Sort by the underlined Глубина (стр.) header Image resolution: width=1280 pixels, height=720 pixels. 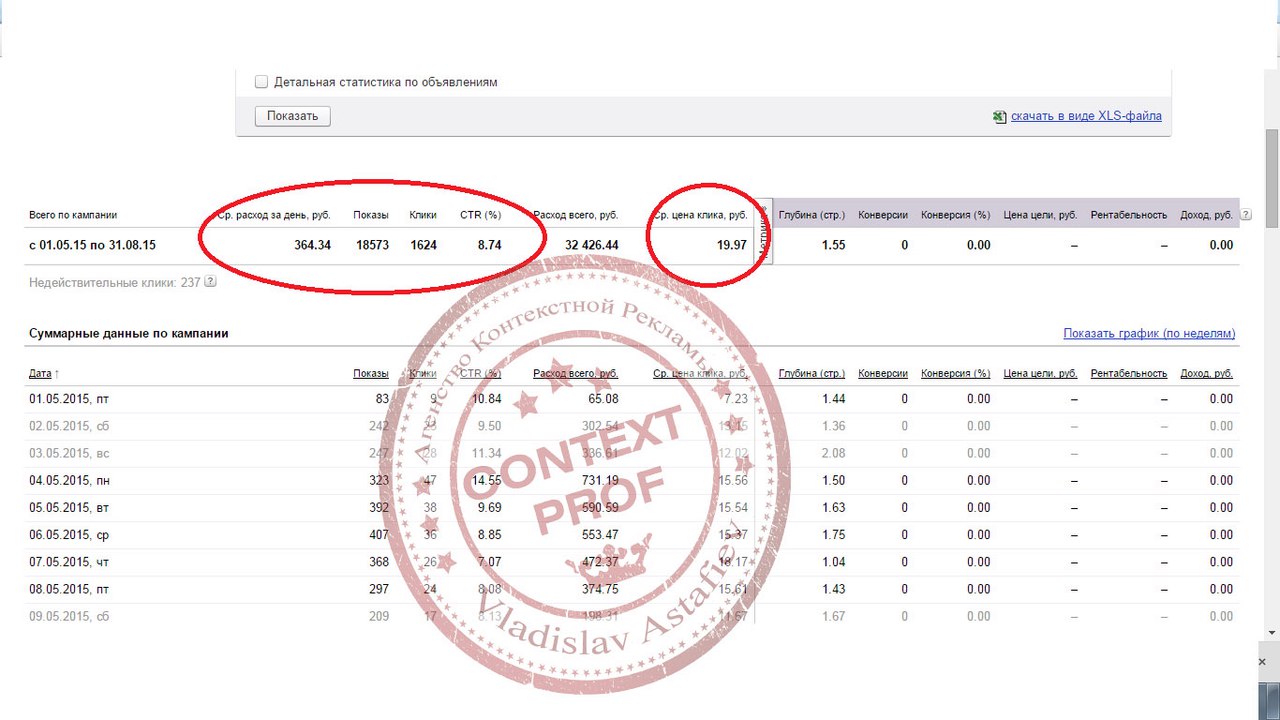point(812,373)
